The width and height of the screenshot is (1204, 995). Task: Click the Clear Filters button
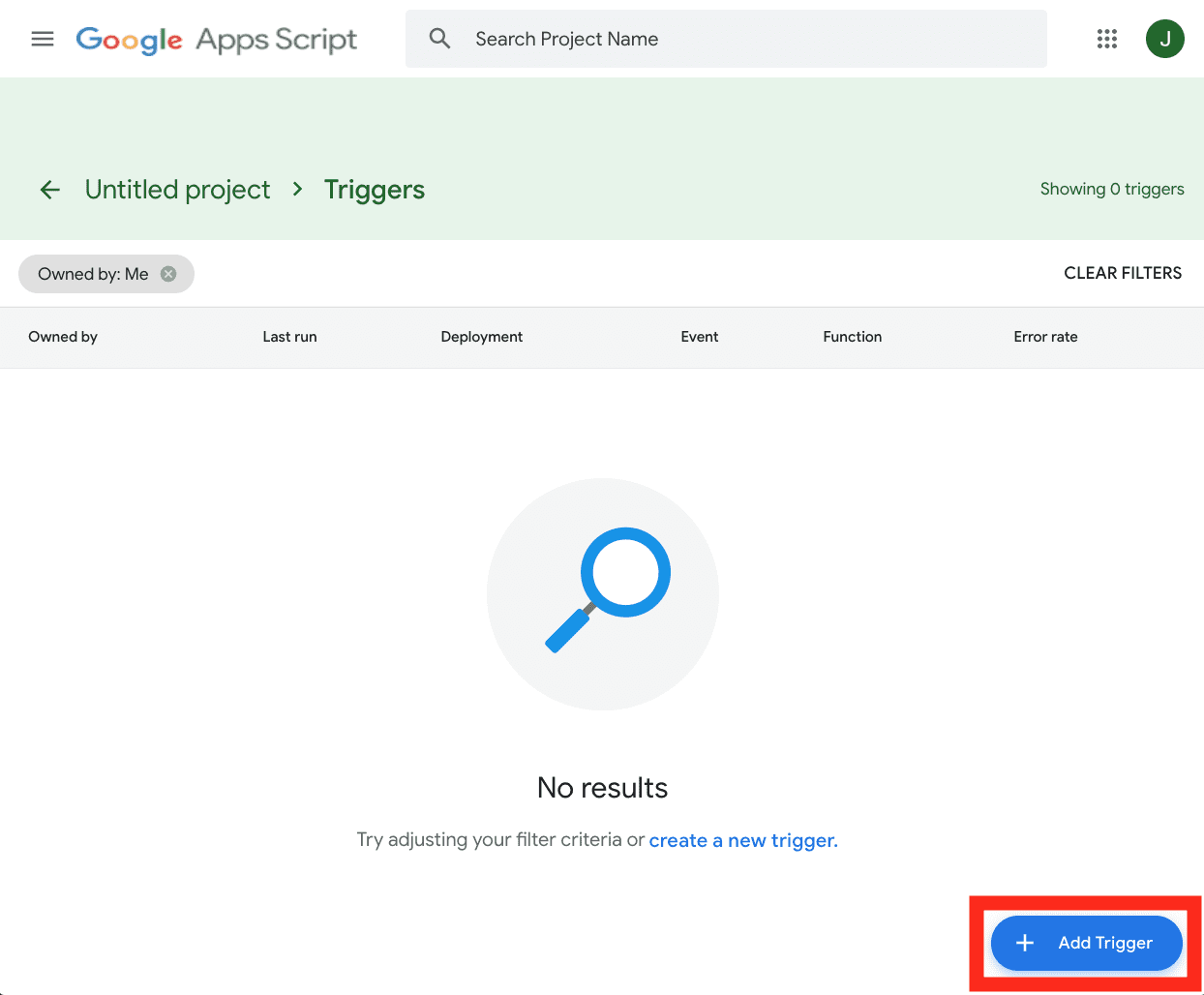tap(1123, 273)
